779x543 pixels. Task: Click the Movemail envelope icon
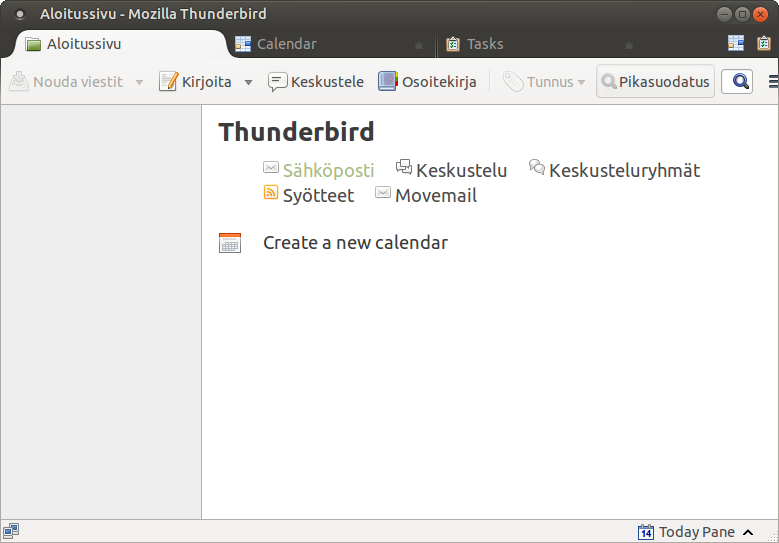tap(383, 192)
